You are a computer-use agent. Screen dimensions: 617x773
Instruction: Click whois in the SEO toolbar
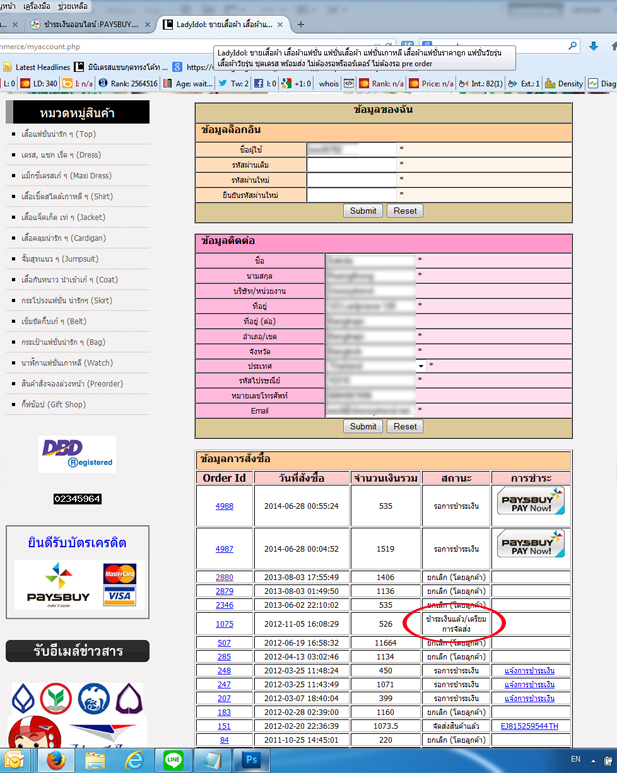(328, 83)
